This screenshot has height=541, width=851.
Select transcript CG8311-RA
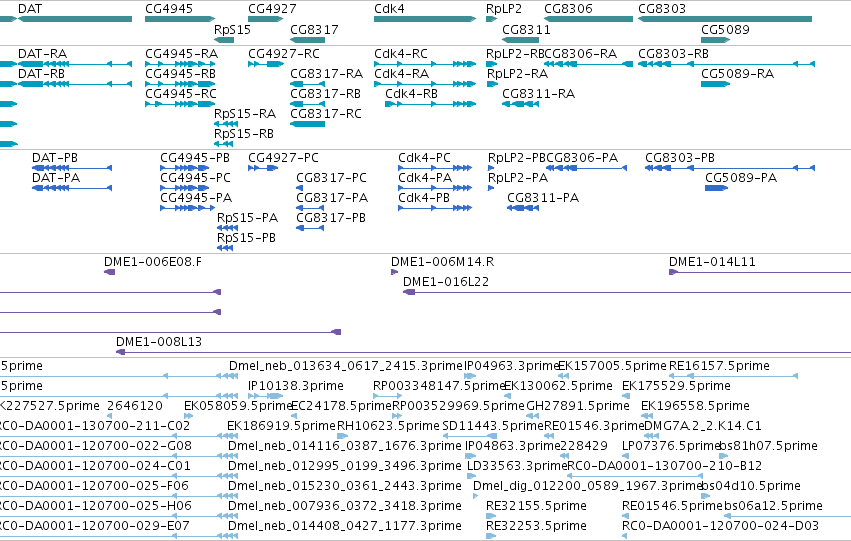tap(520, 104)
